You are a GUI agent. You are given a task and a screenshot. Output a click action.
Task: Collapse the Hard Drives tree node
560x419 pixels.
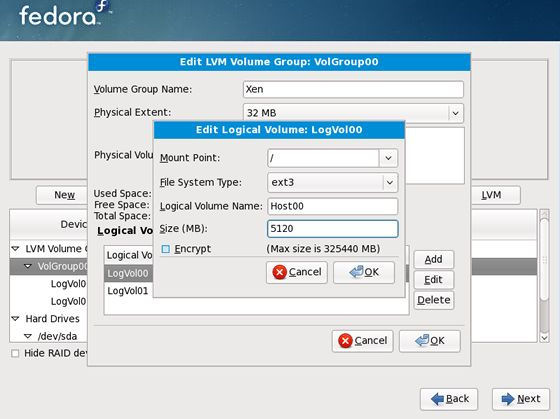coord(15,319)
